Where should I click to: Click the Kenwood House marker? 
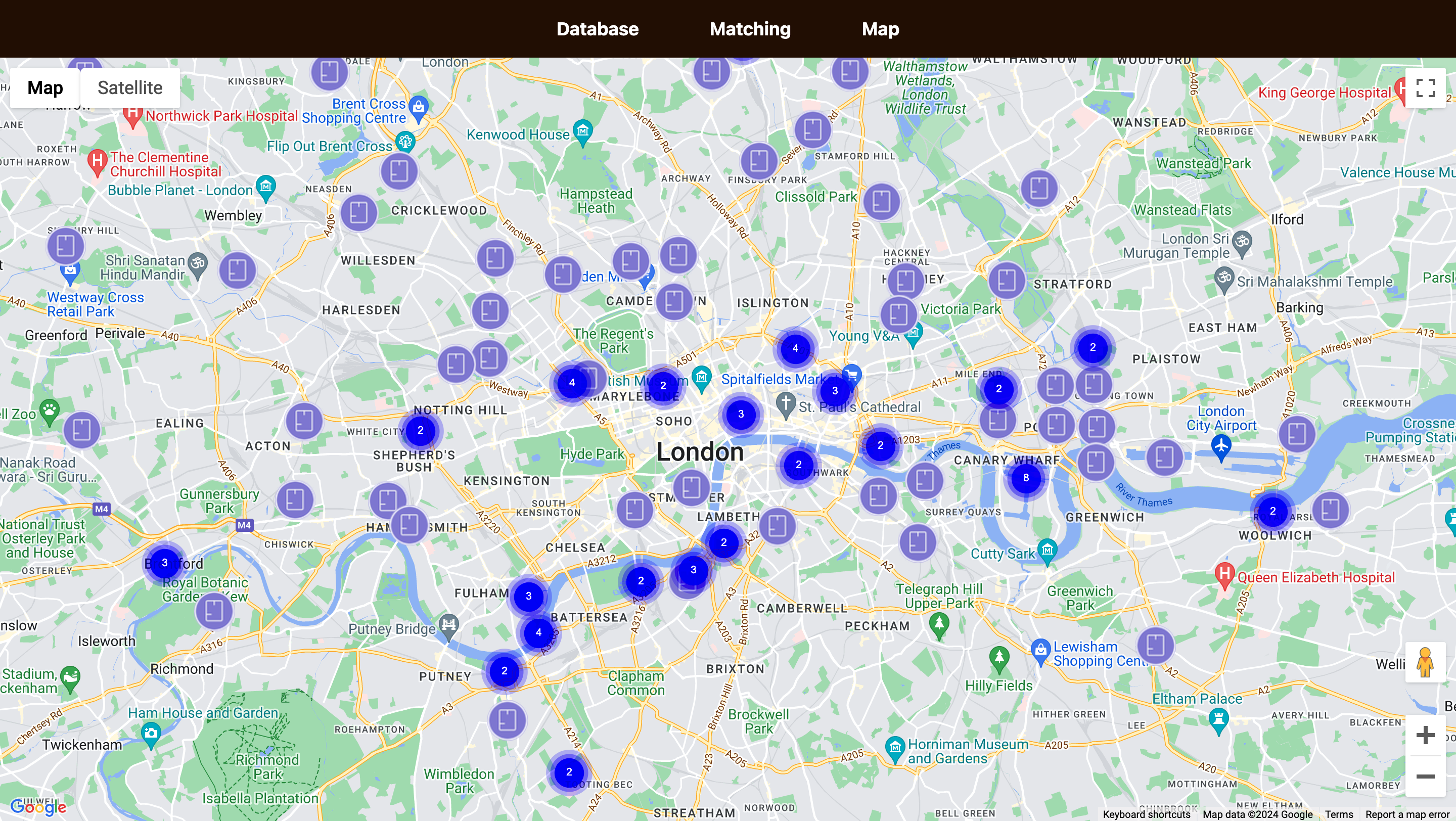pos(583,133)
